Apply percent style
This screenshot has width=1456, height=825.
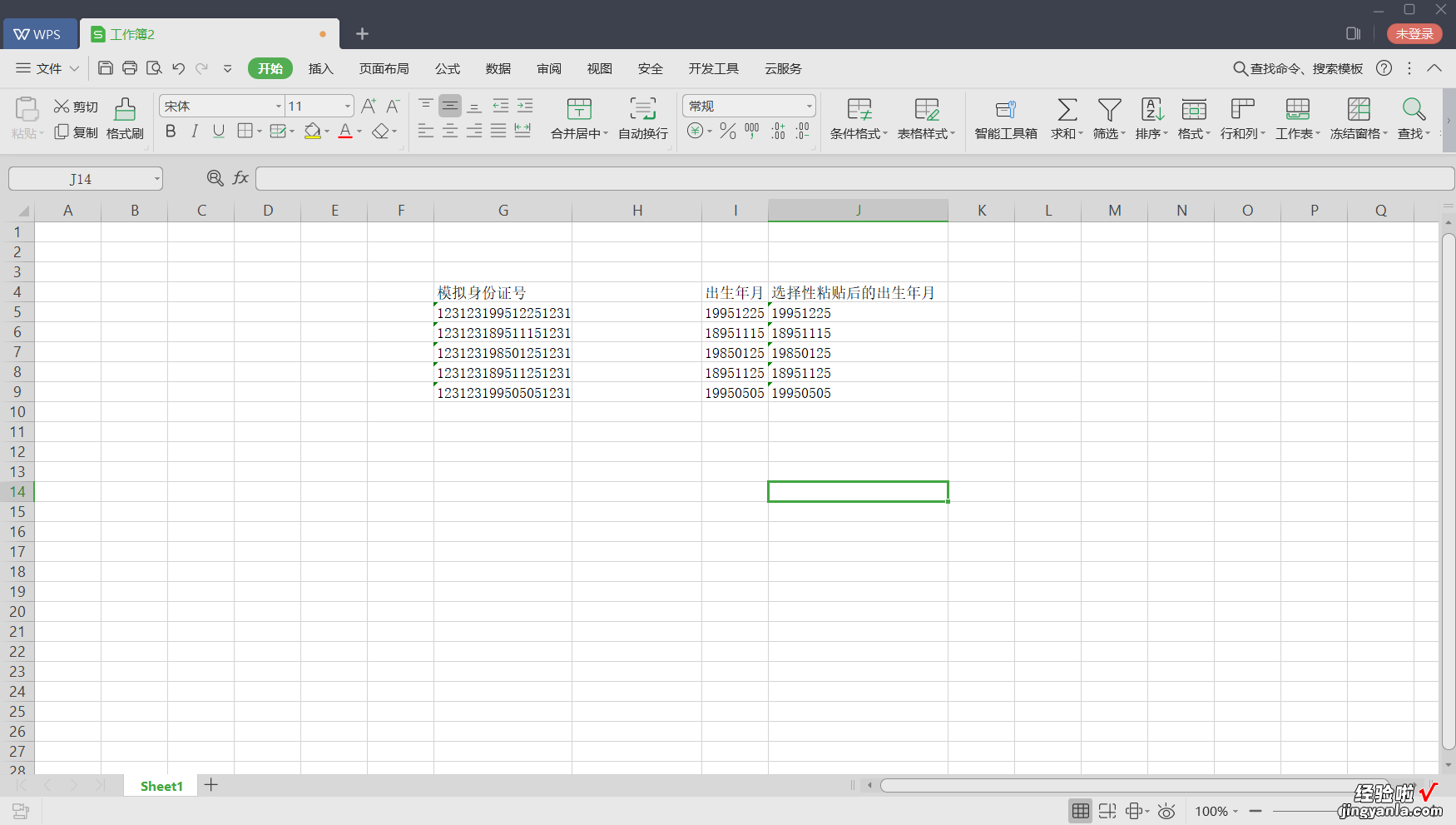pos(728,131)
